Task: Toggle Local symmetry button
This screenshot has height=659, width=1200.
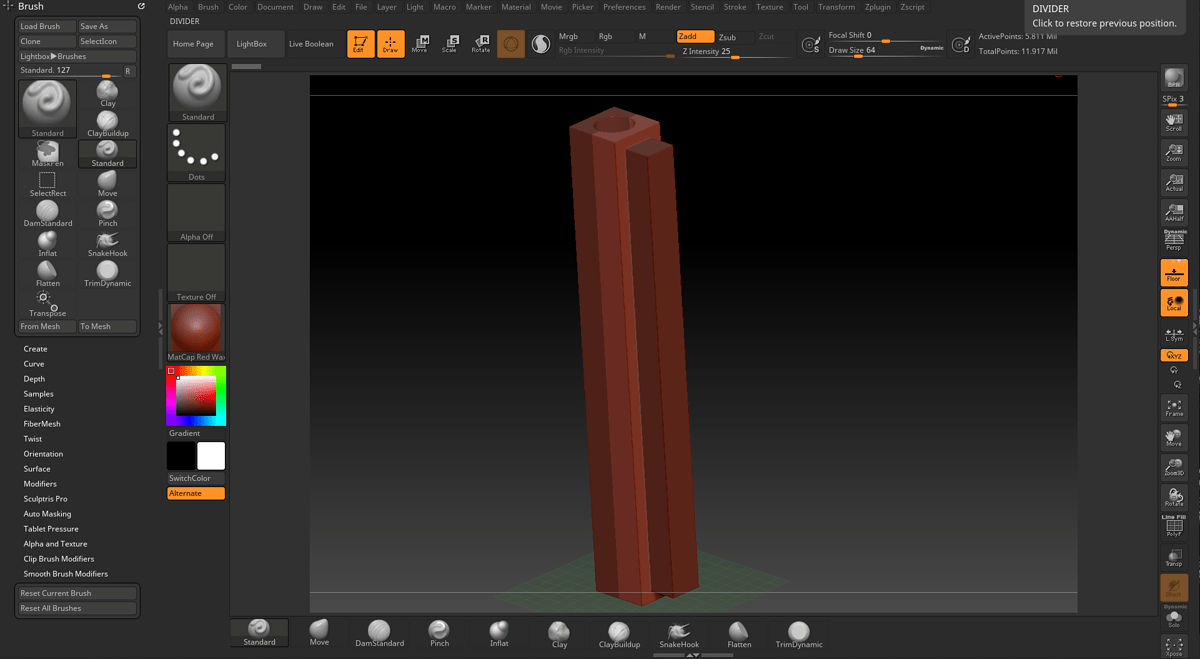Action: click(x=1174, y=302)
